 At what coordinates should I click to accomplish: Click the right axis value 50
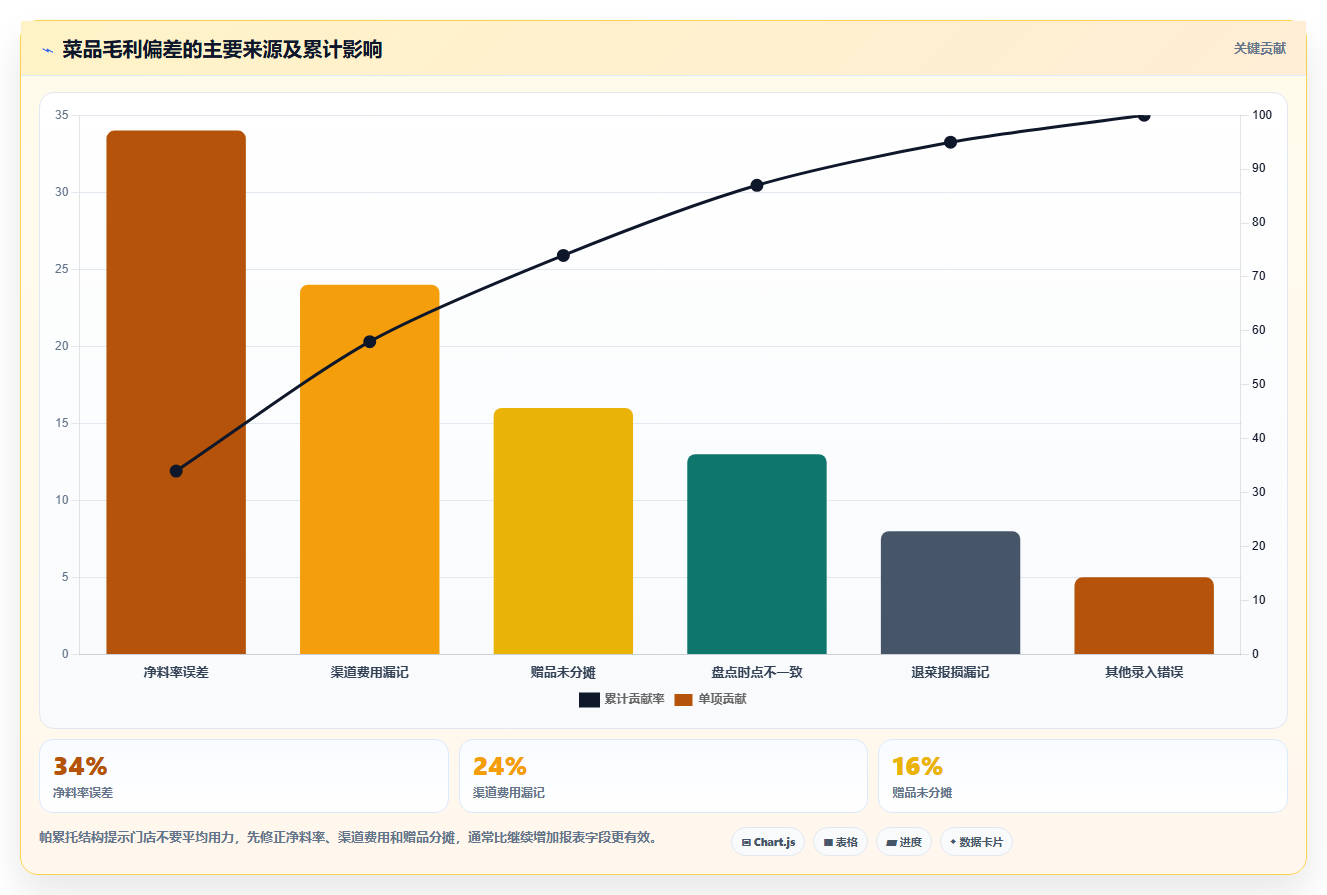1259,384
